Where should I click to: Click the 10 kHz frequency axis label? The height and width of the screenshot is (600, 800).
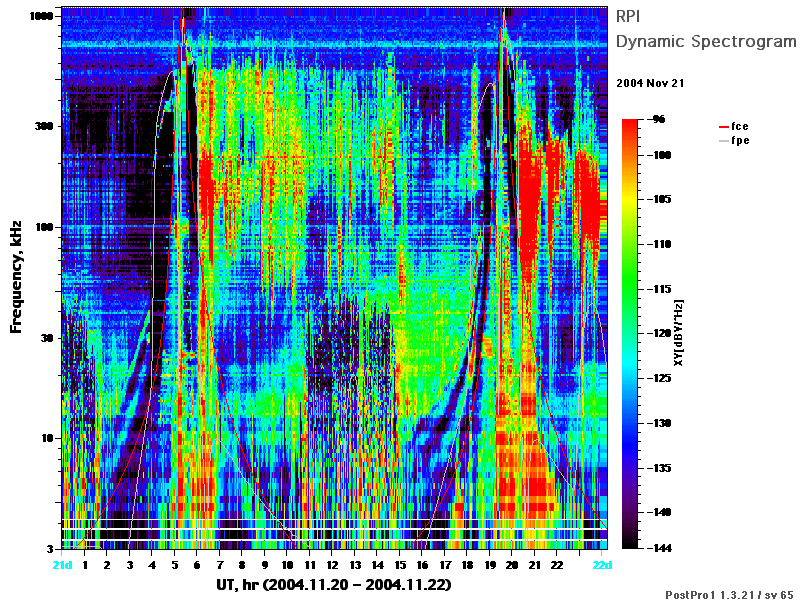[x=47, y=438]
